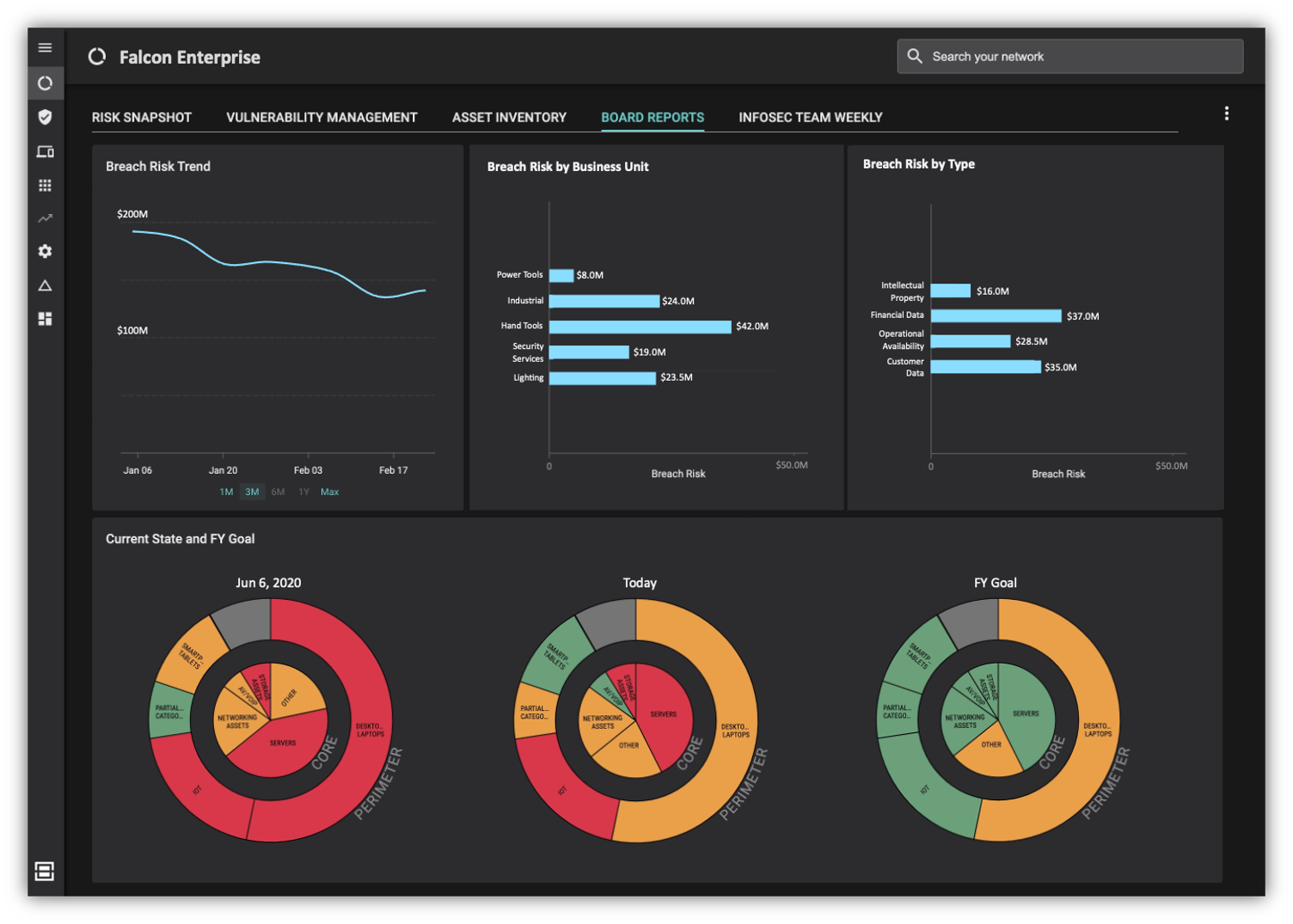Focus the 'Search your network' field
The width and height of the screenshot is (1293, 924).
[x=1070, y=56]
